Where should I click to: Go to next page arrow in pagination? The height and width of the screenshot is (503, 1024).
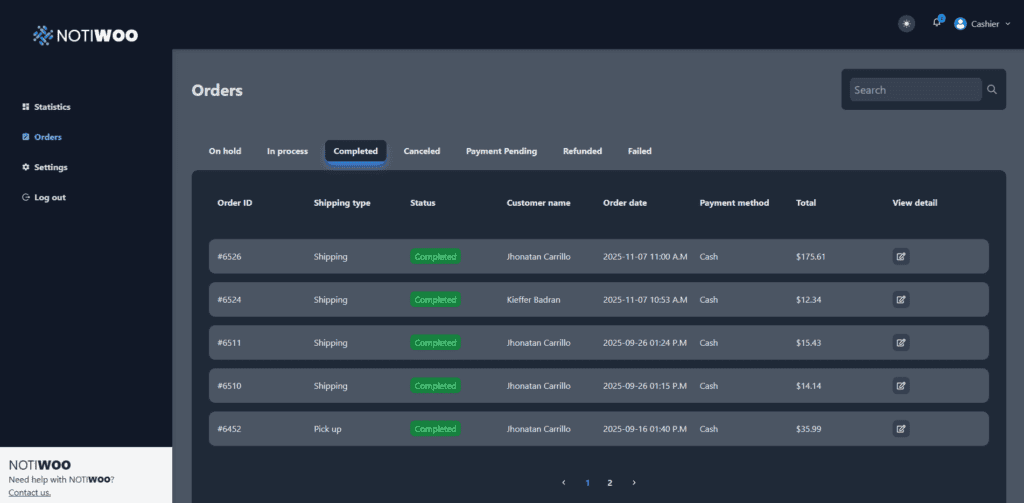[x=633, y=483]
